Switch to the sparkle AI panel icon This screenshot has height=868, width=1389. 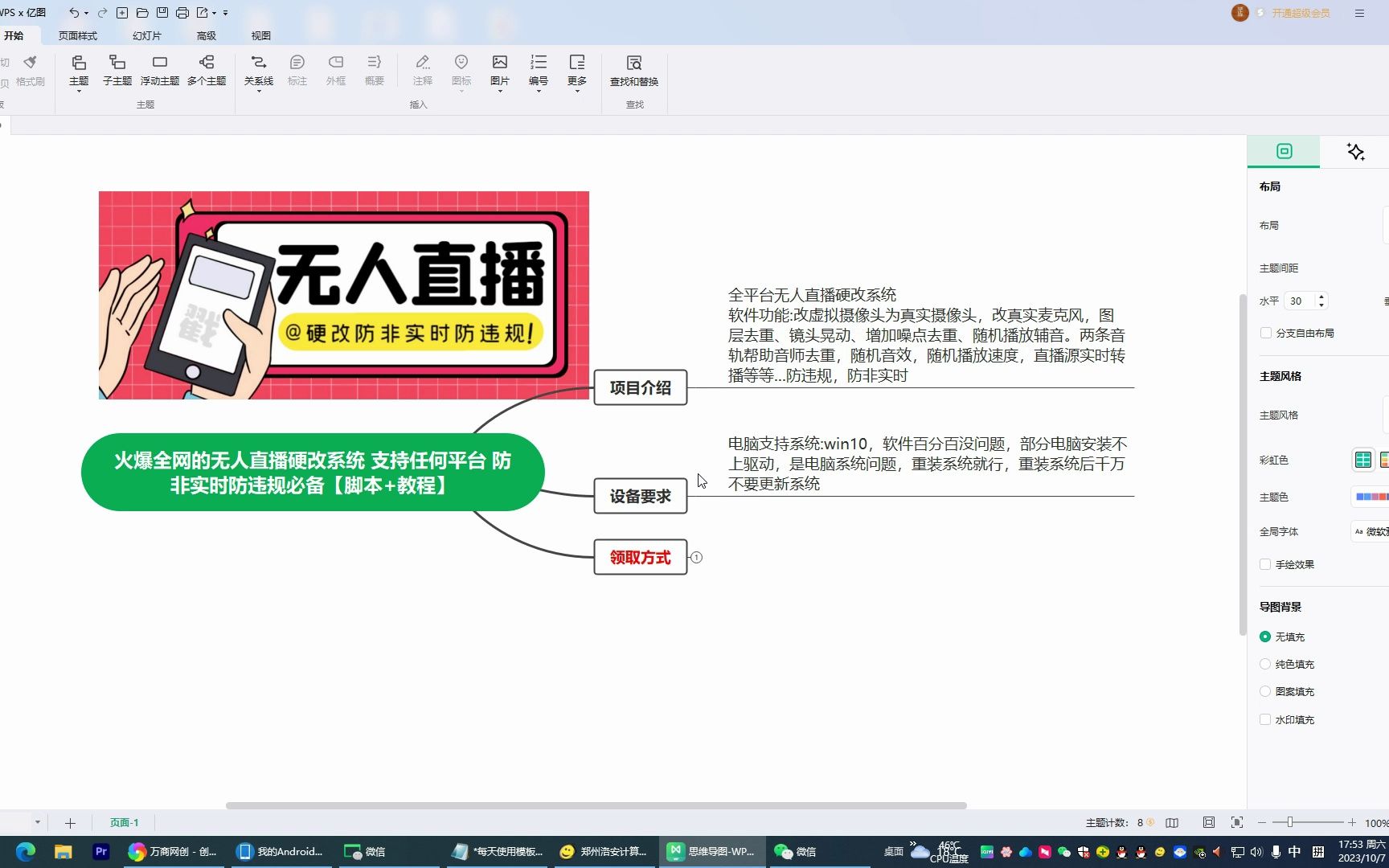tap(1354, 151)
